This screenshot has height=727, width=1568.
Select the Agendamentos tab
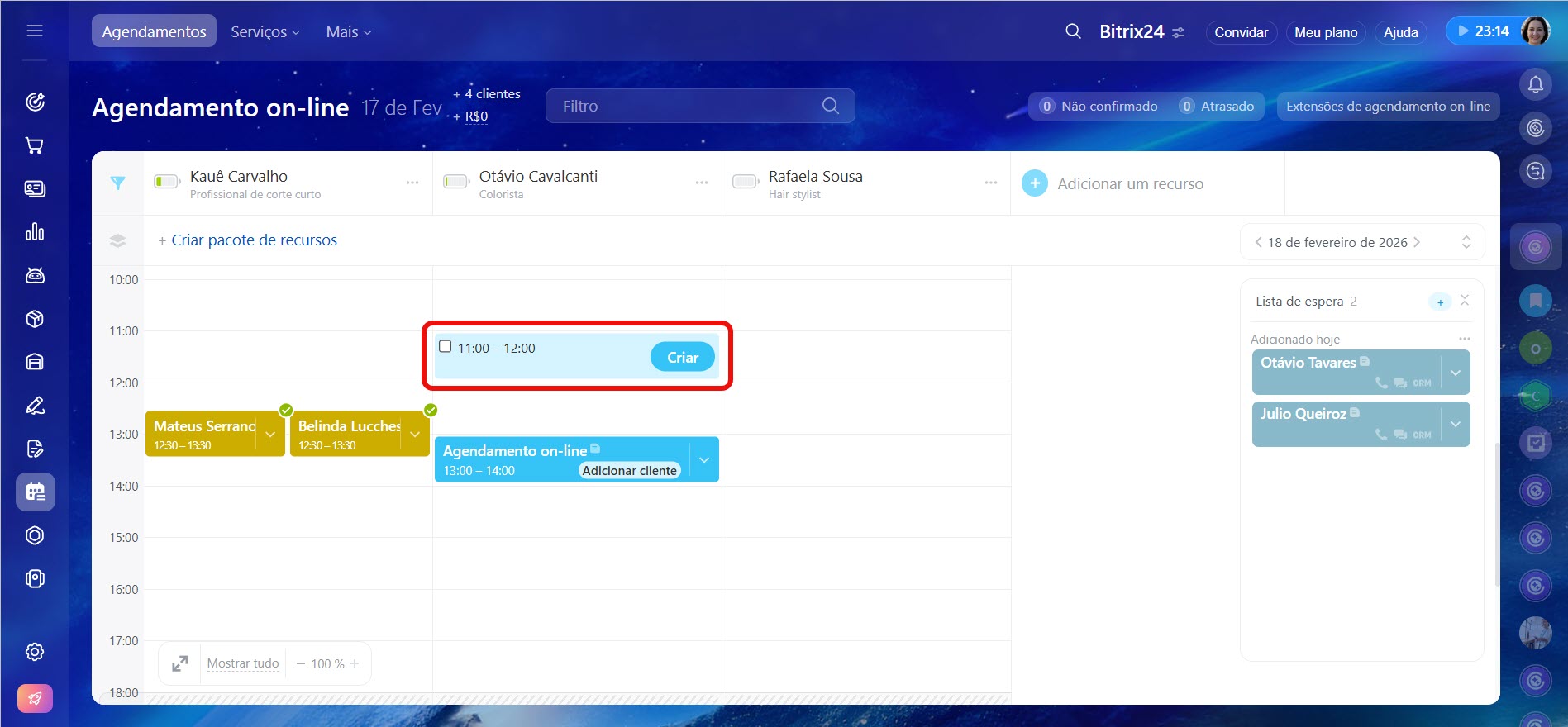(154, 31)
